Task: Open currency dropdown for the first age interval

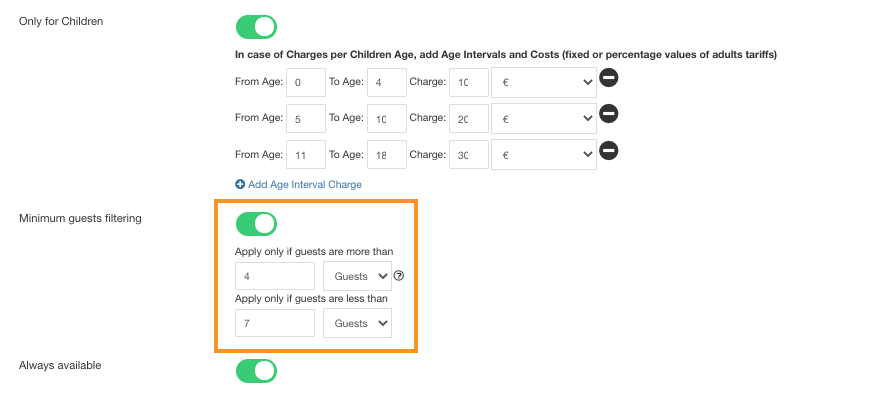Action: 544,83
